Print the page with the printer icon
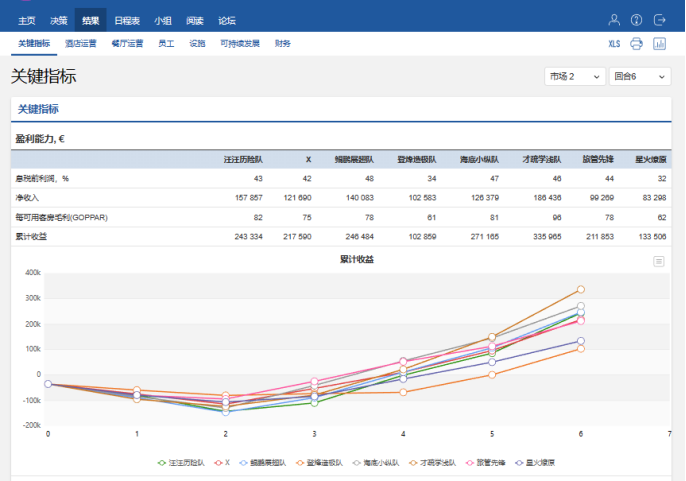686x481 pixels. (637, 43)
